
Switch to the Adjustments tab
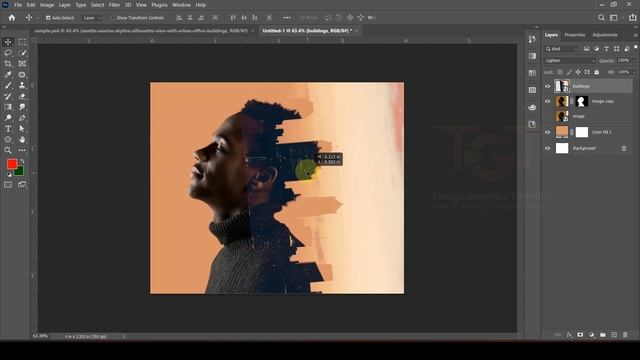[605, 35]
